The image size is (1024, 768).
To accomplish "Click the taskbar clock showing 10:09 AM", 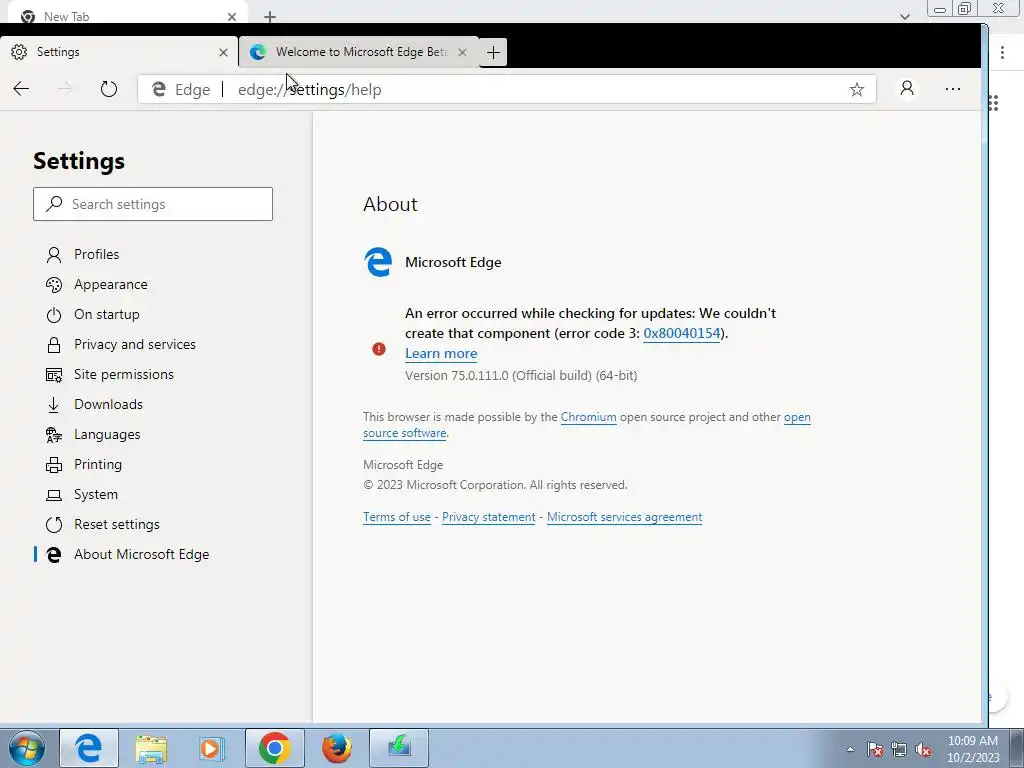I will pyautogui.click(x=973, y=749).
